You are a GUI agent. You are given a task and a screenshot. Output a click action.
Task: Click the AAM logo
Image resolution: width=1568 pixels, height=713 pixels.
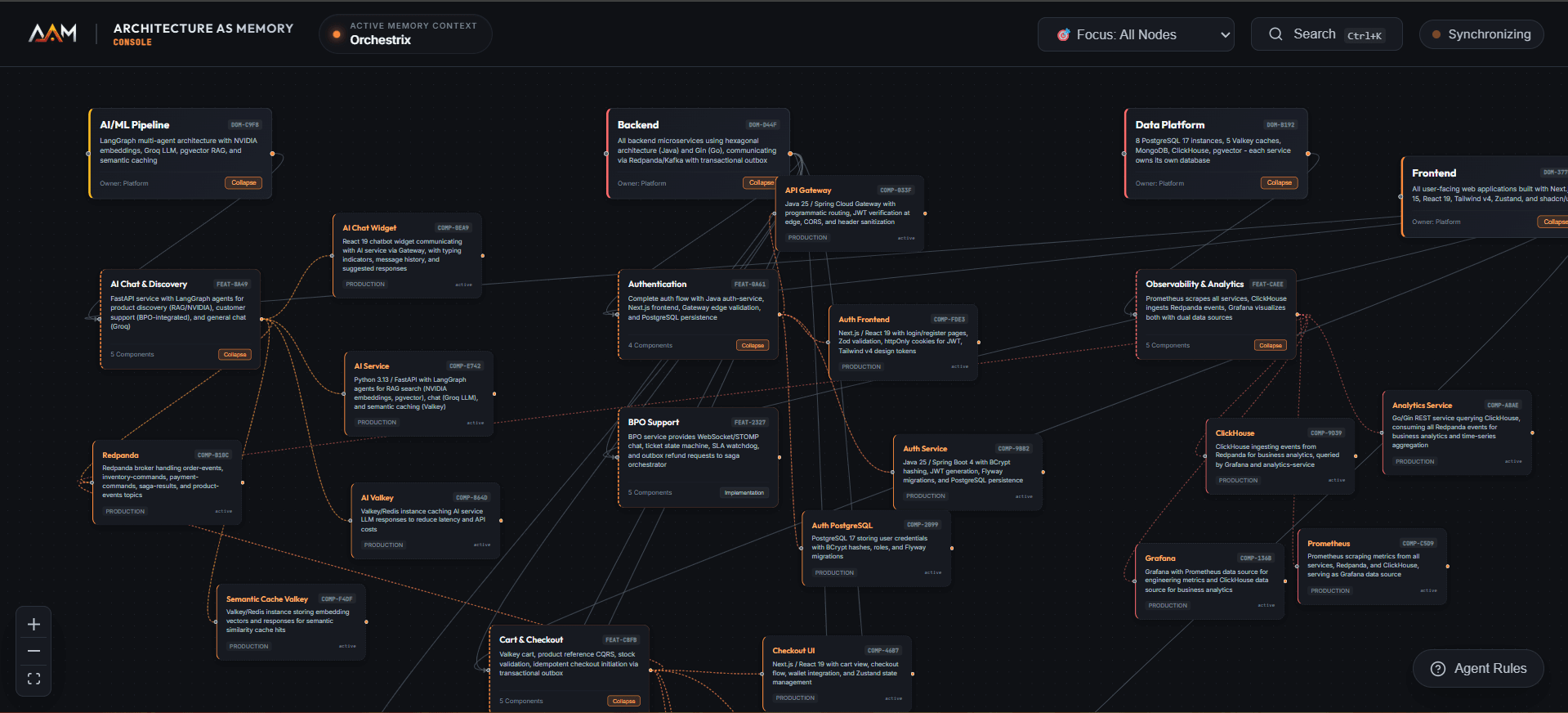(x=53, y=33)
